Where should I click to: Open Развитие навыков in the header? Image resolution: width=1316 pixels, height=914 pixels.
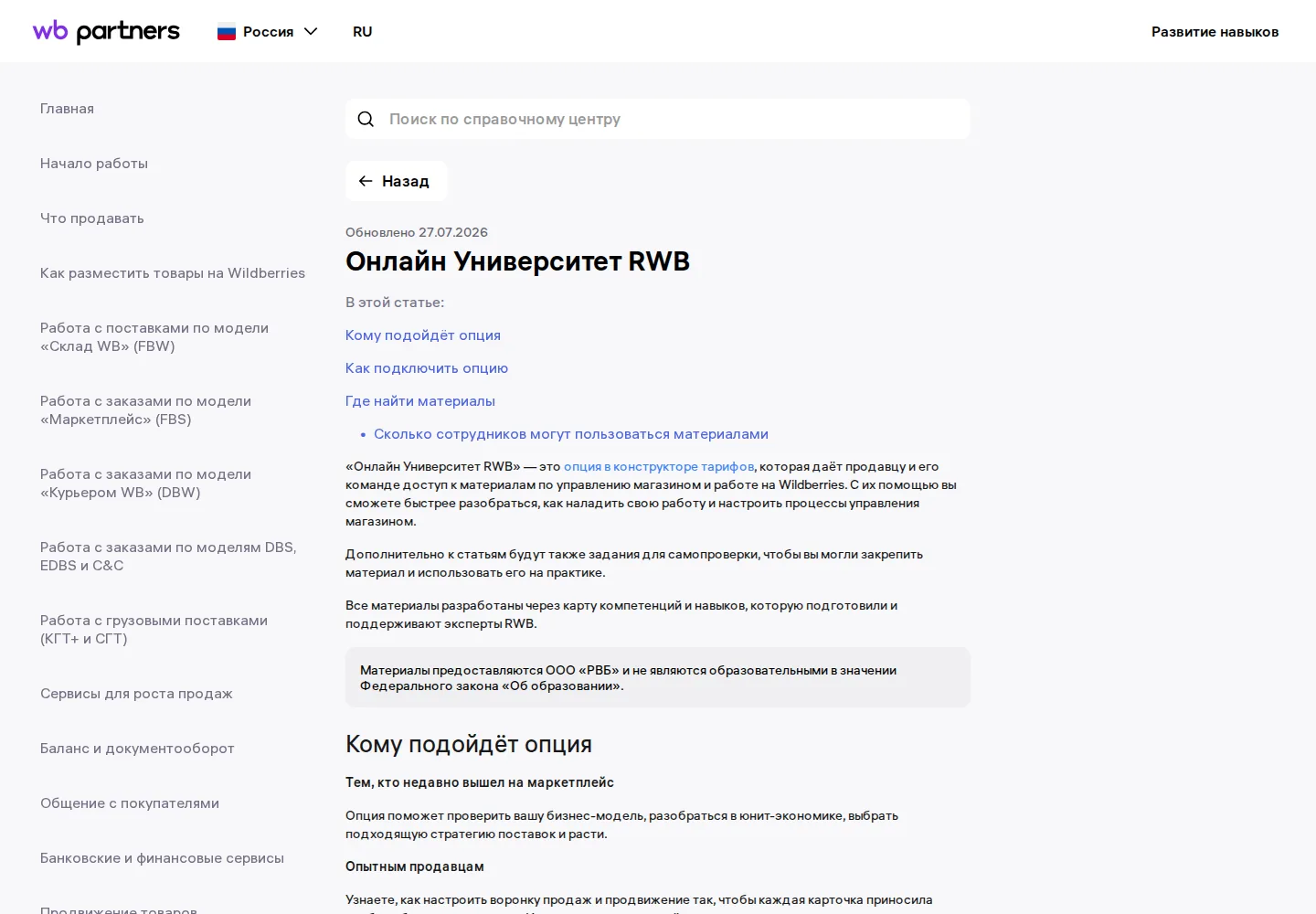pyautogui.click(x=1215, y=31)
